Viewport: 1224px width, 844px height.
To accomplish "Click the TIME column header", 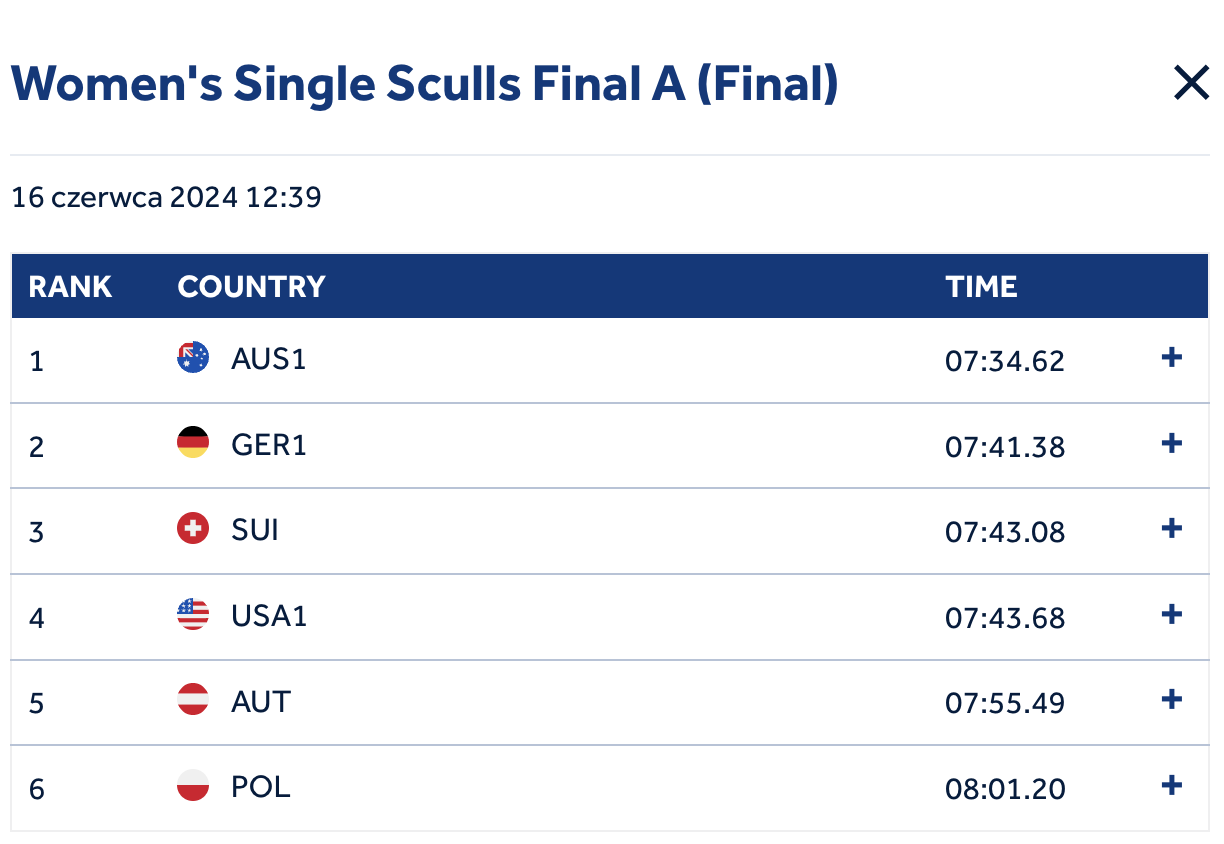I will (981, 287).
